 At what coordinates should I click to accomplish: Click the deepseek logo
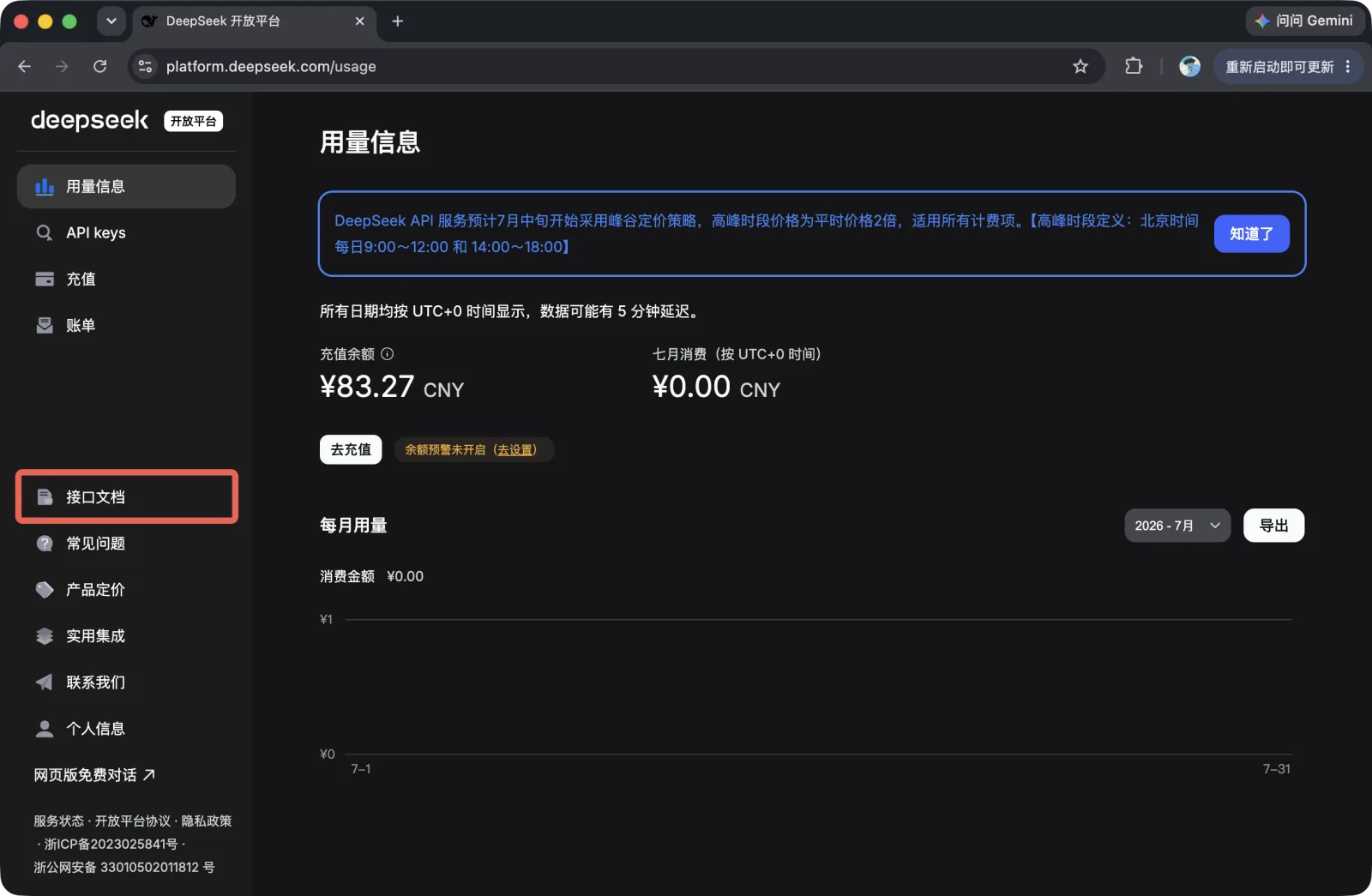(89, 120)
